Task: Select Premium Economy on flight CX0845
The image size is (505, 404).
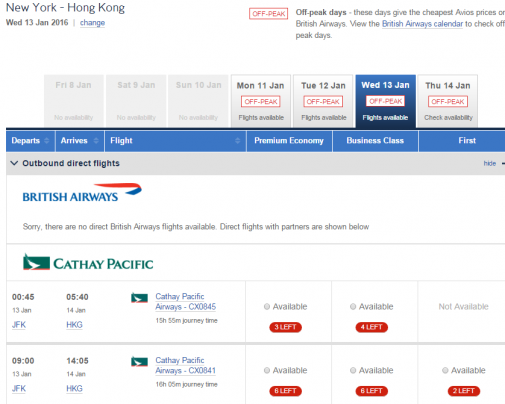Action: click(x=267, y=307)
